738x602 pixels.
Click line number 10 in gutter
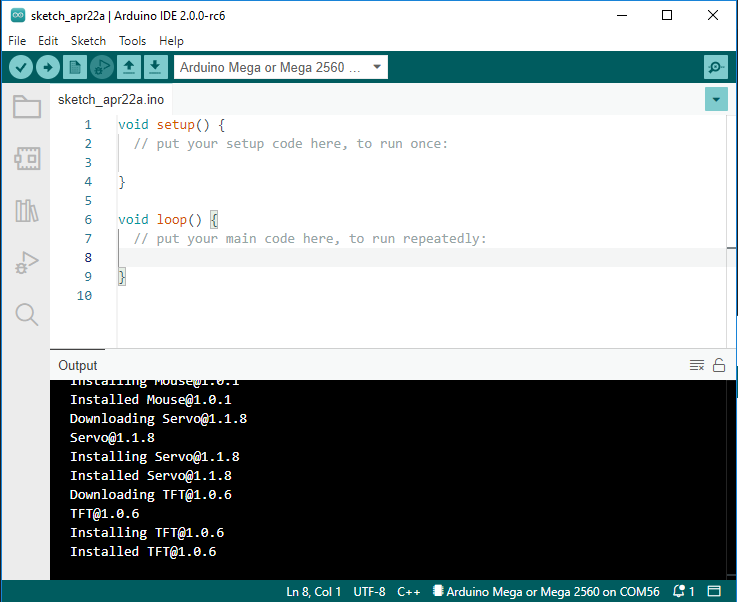pos(85,296)
